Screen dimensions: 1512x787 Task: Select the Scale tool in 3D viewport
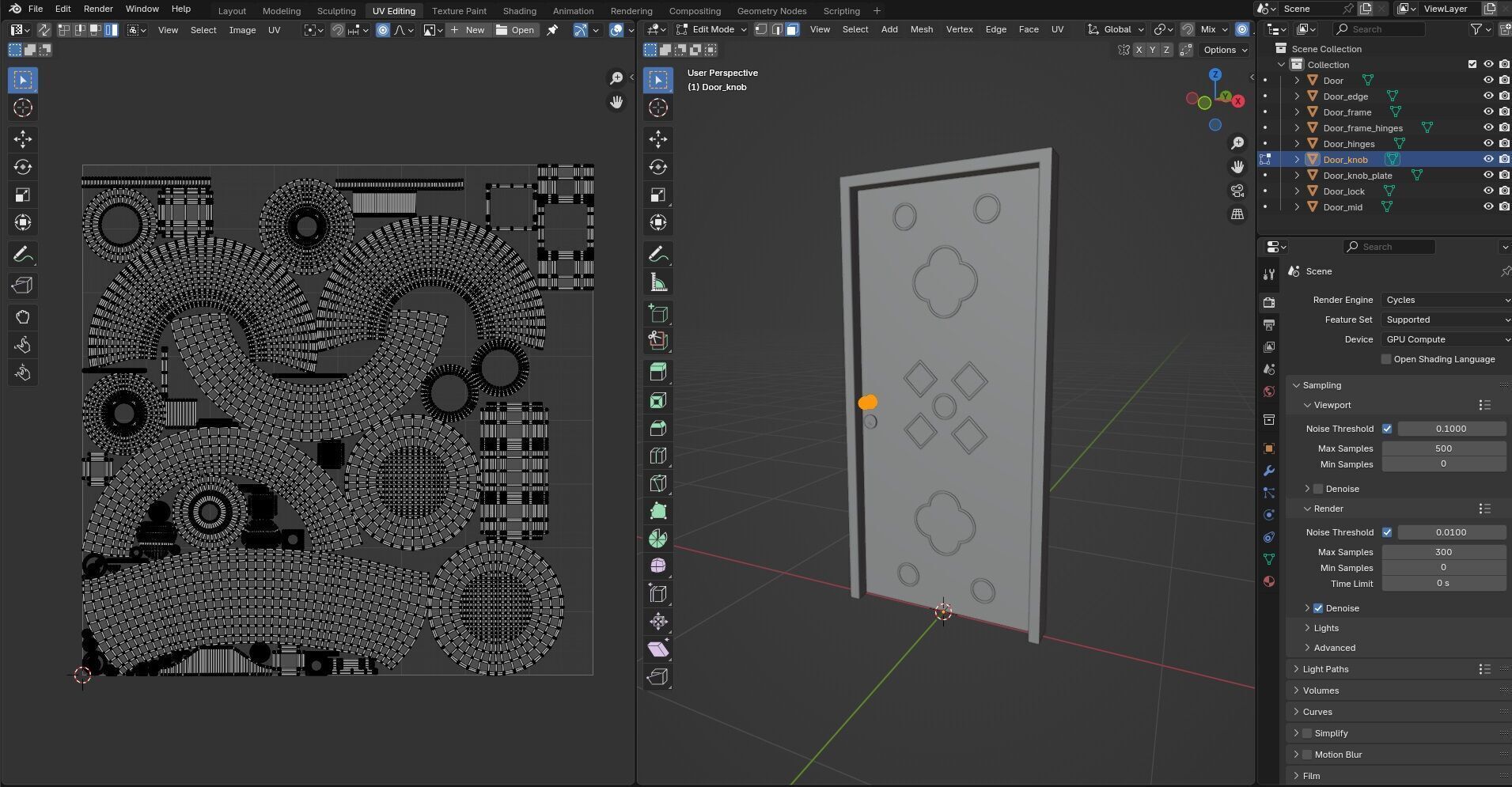pyautogui.click(x=658, y=195)
